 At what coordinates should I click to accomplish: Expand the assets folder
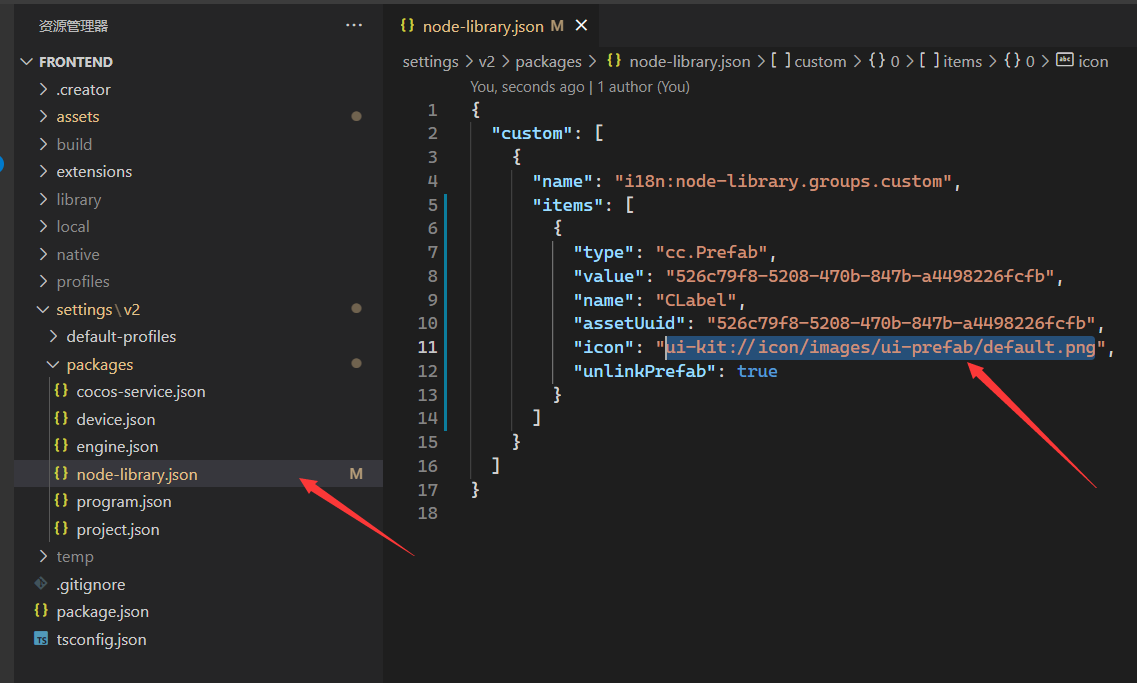(44, 116)
